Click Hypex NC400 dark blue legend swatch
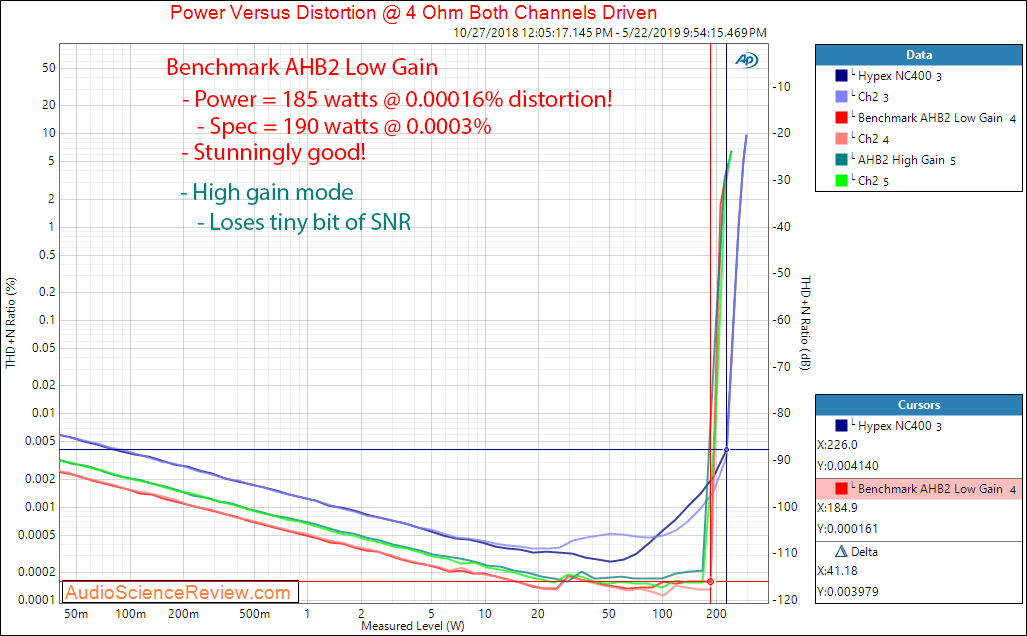Image resolution: width=1027 pixels, height=636 pixels. pos(842,75)
